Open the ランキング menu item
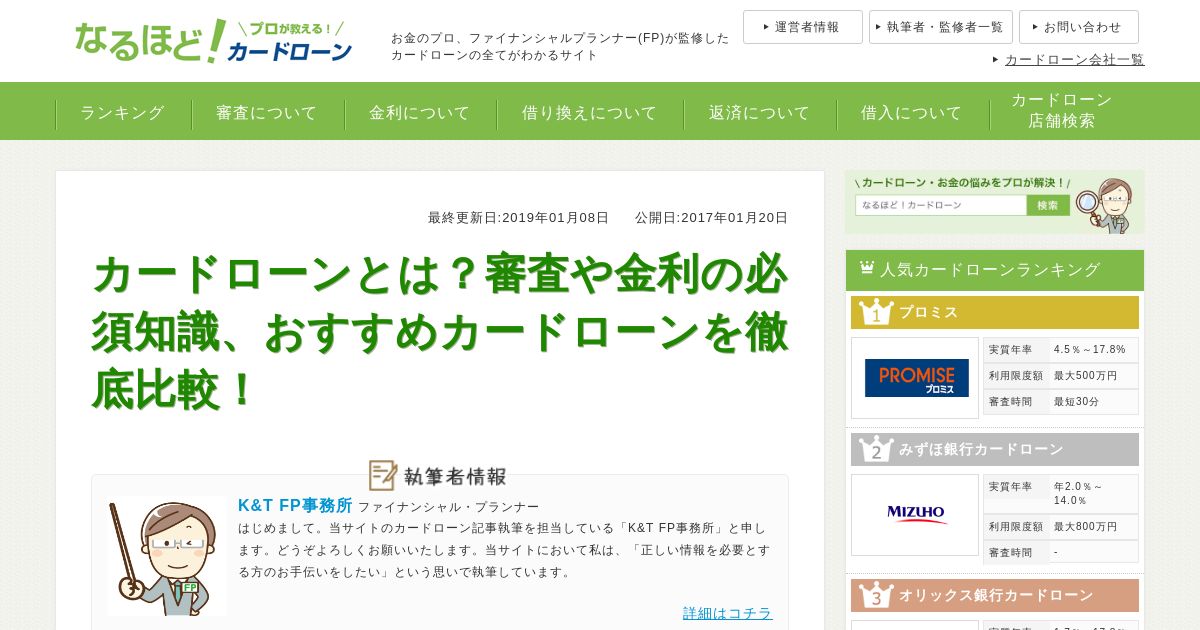The height and width of the screenshot is (630, 1200). coord(122,113)
